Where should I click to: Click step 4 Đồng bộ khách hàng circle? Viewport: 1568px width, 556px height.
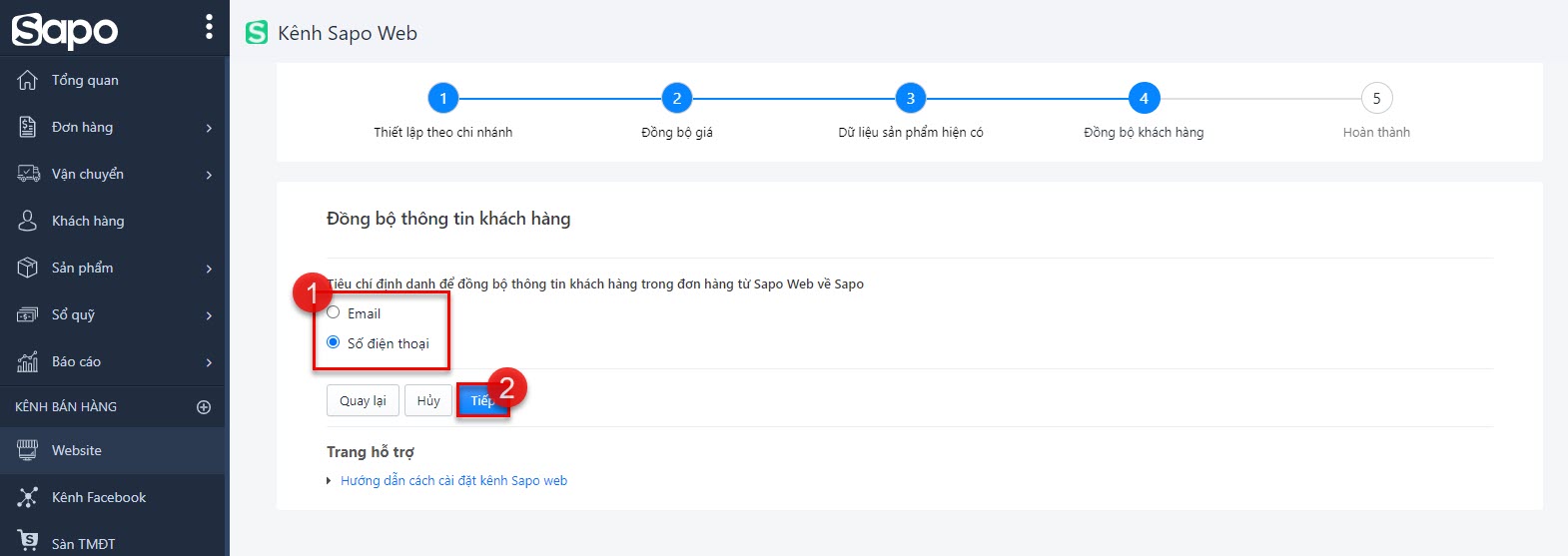[x=1145, y=98]
